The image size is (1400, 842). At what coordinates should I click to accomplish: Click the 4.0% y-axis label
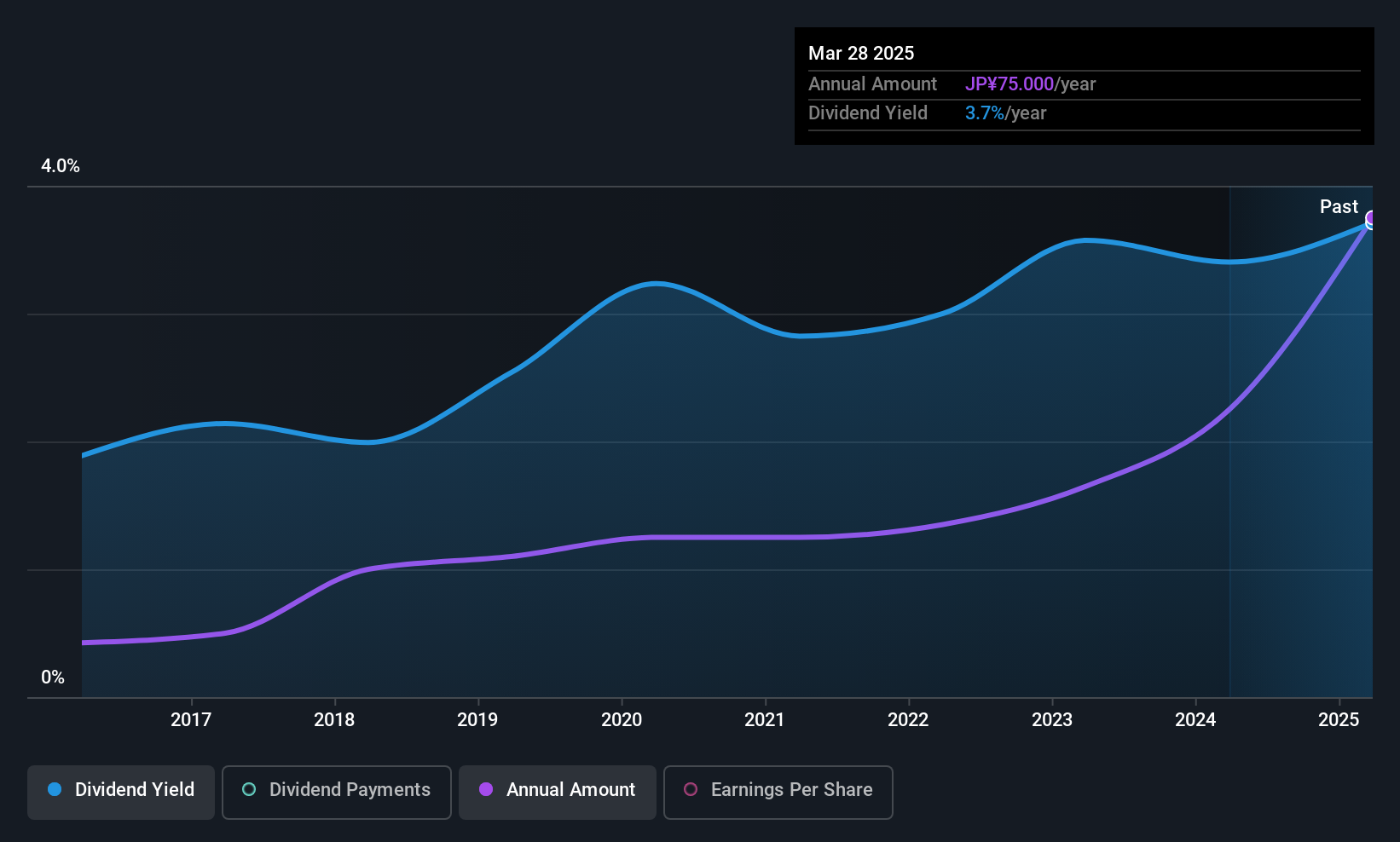click(61, 166)
